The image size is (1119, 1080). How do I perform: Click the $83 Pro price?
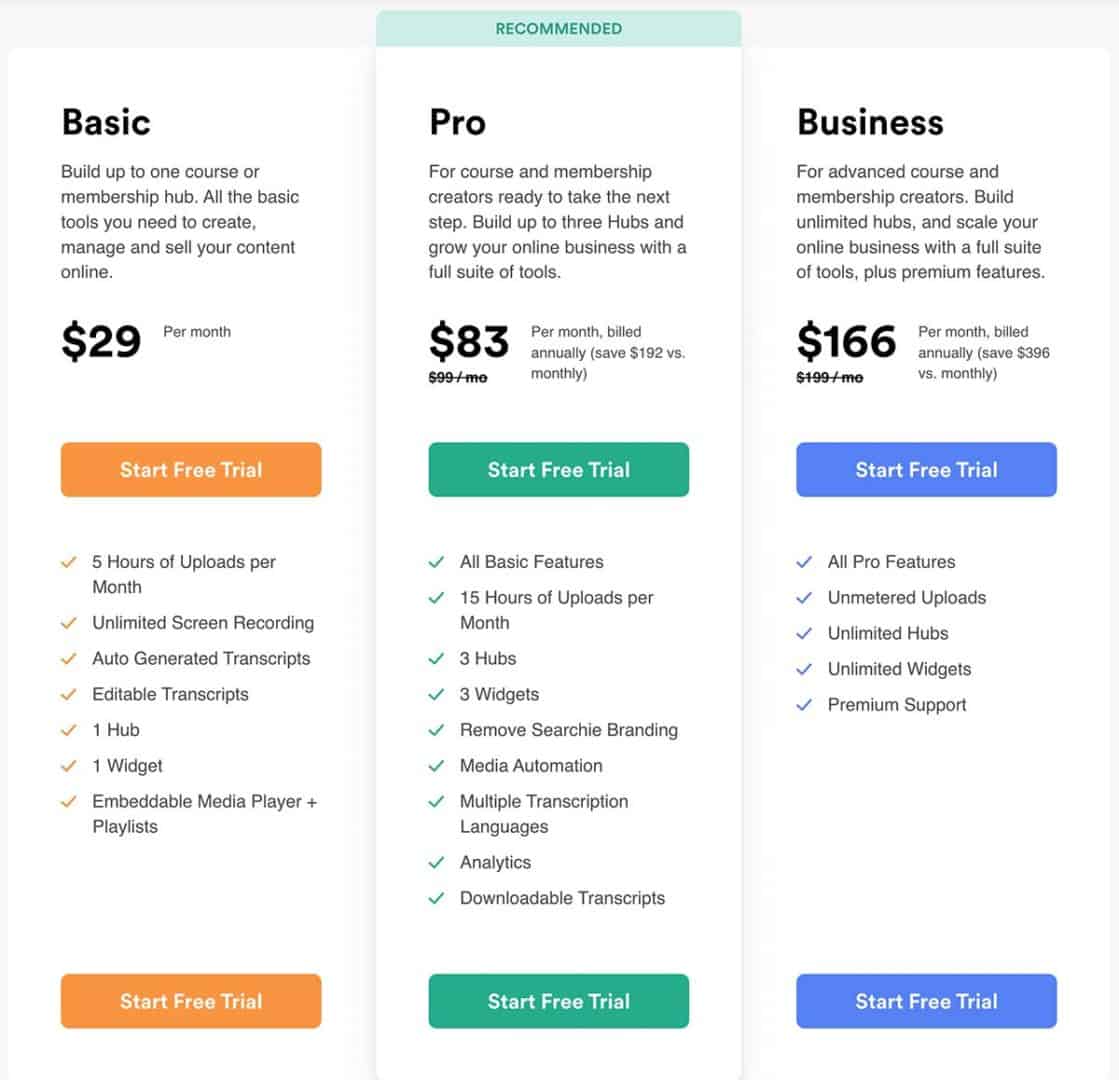pyautogui.click(x=469, y=341)
